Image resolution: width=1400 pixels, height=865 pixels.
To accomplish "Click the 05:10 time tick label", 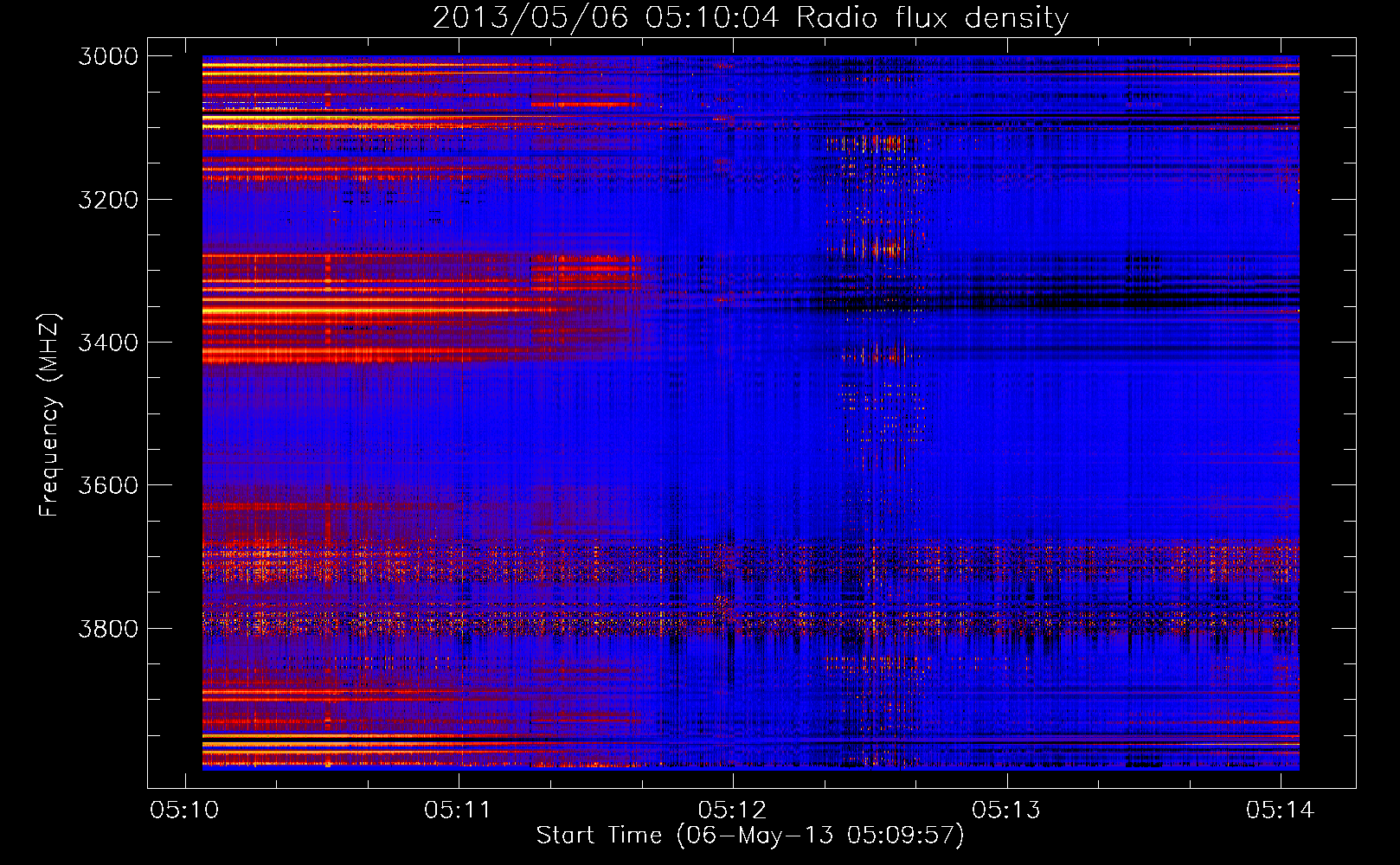I will pos(184,810).
